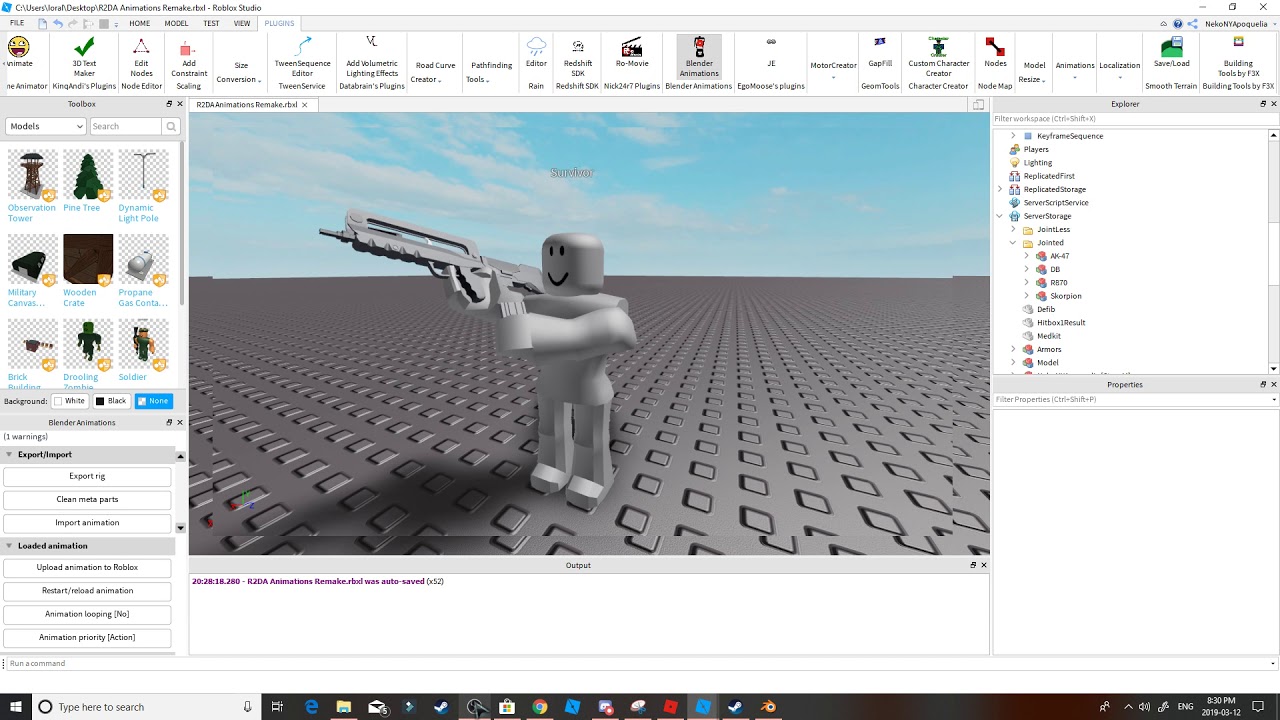1280x720 pixels.
Task: Switch to the HOME tab
Action: (x=140, y=23)
